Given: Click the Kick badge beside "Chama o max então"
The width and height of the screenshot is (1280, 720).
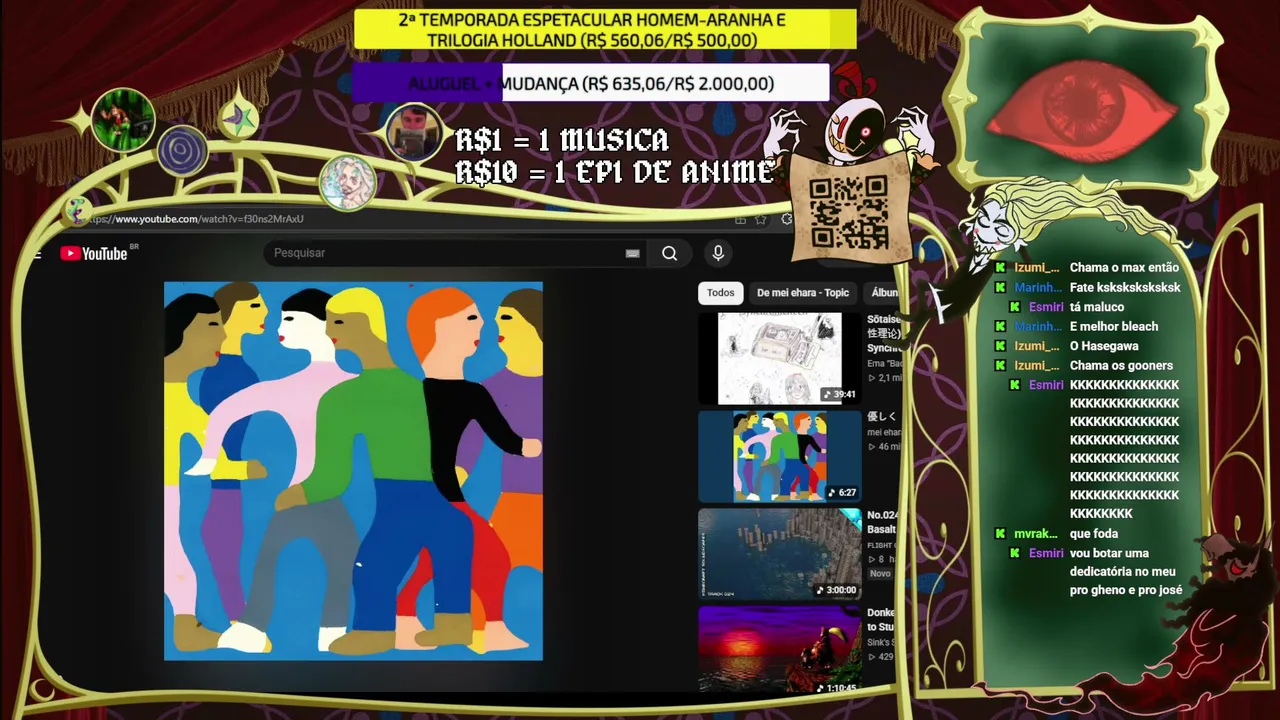Looking at the screenshot, I should [1000, 268].
